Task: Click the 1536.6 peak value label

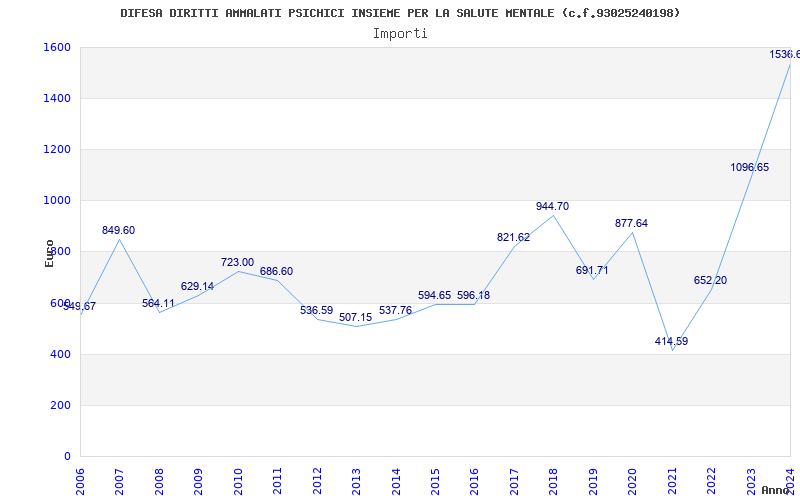Action: [783, 54]
